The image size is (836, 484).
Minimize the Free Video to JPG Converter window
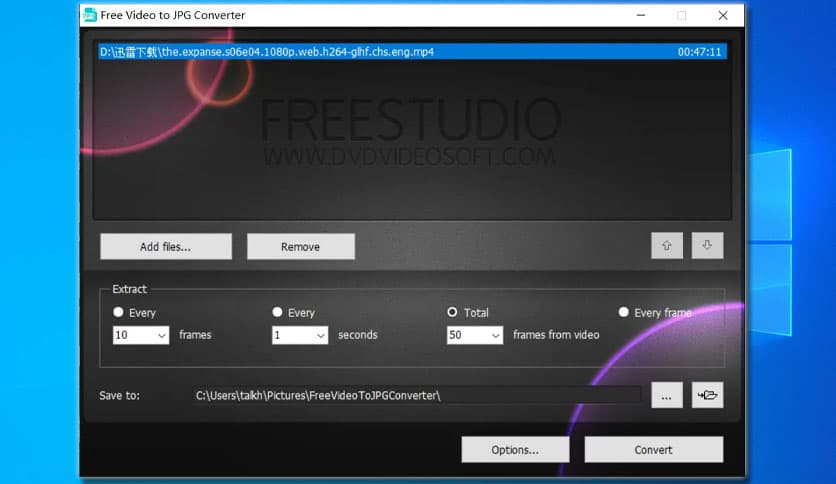(x=641, y=15)
